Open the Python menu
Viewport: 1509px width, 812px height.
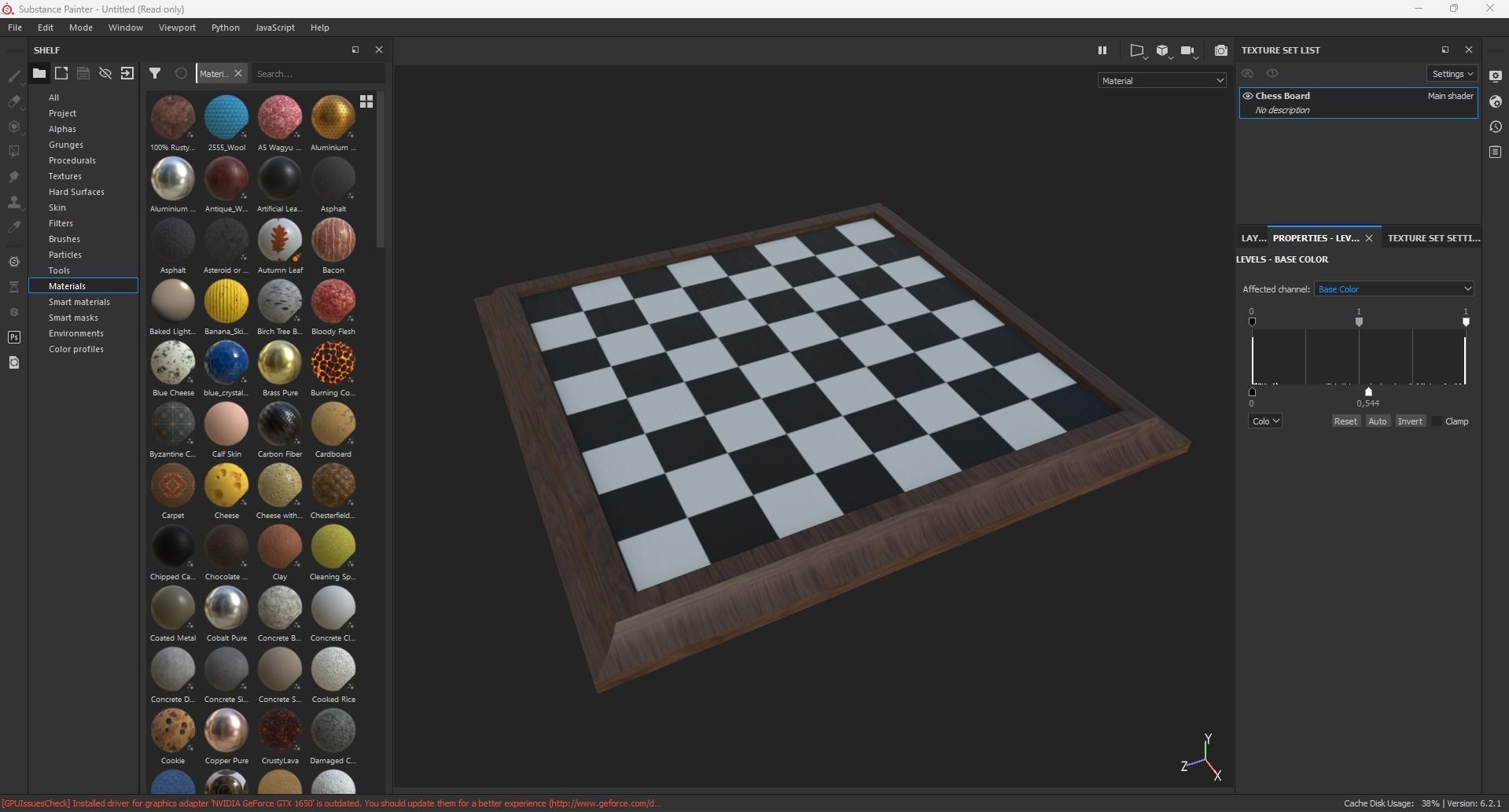(x=226, y=28)
